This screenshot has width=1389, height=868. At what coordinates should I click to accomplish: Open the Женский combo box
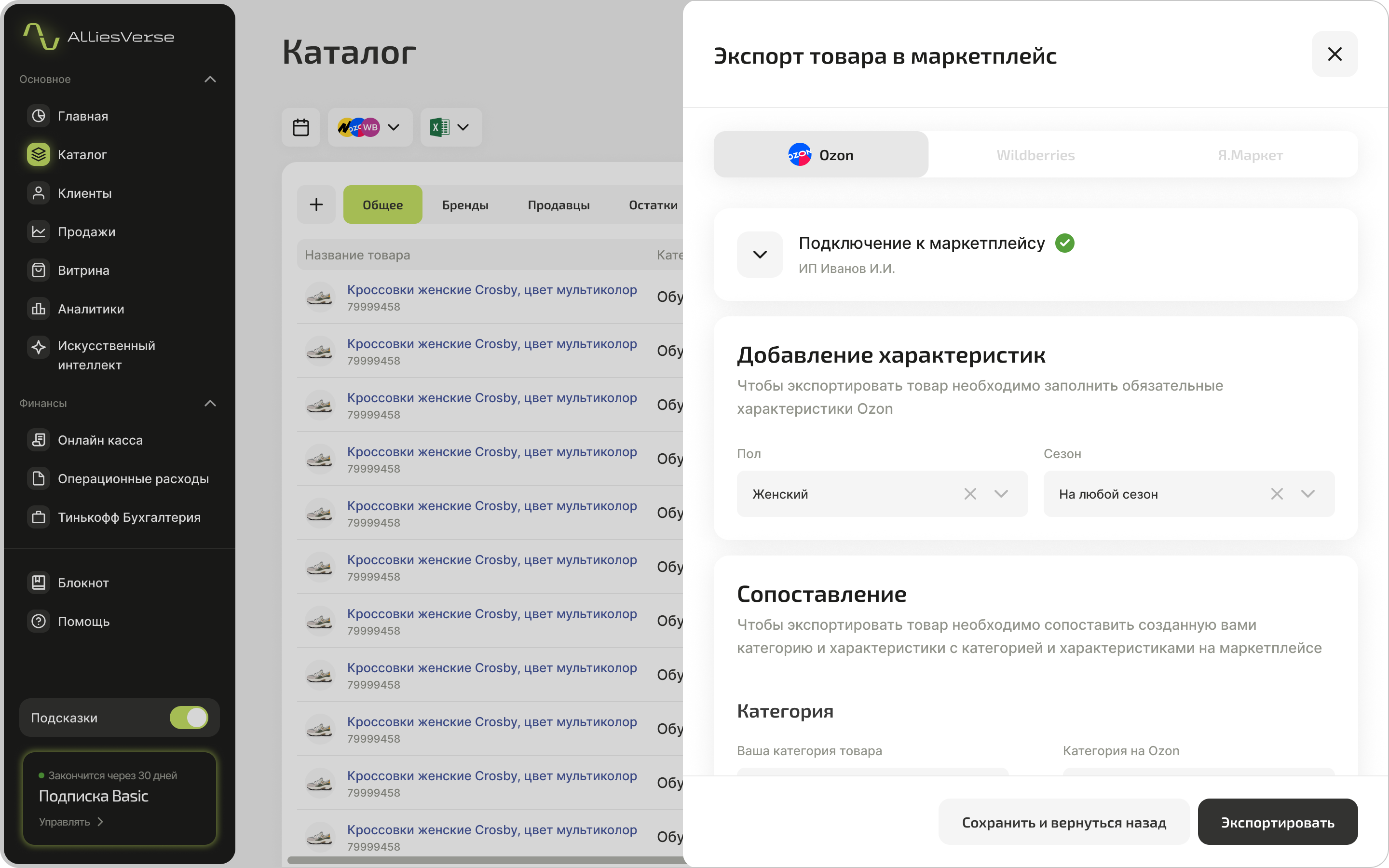(x=882, y=494)
